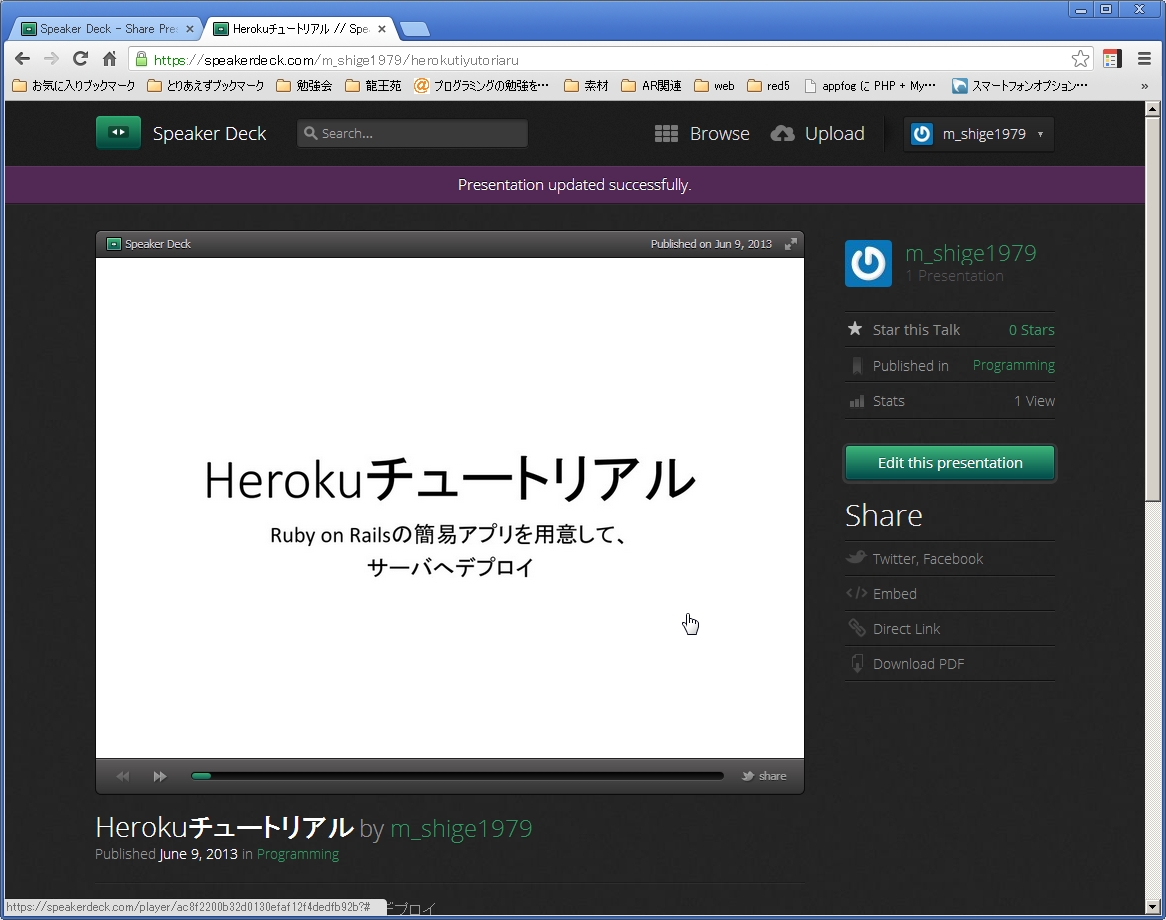Viewport: 1166px width, 920px height.
Task: Bookmark this page with star icon
Action: [x=1080, y=59]
